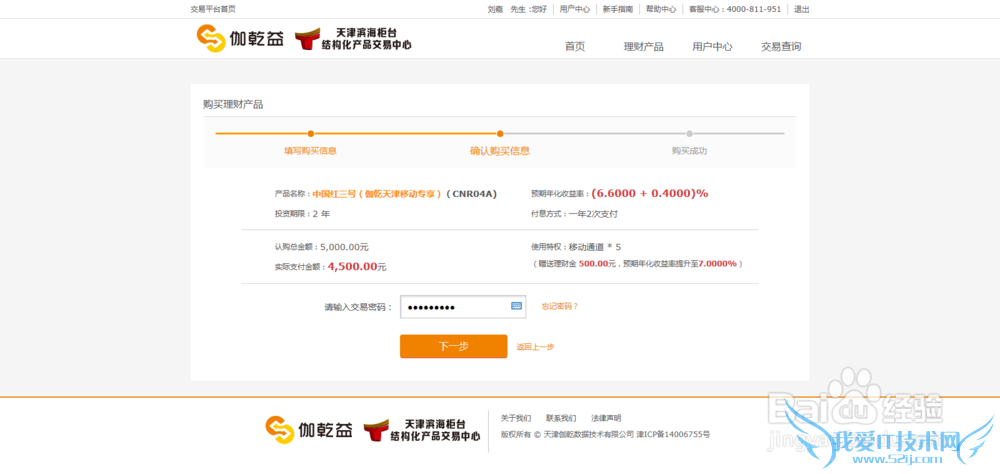Screen dimensions: 1000x474
Task: Click the (6.6000 + 0.4000)% yield text
Action: [649, 193]
